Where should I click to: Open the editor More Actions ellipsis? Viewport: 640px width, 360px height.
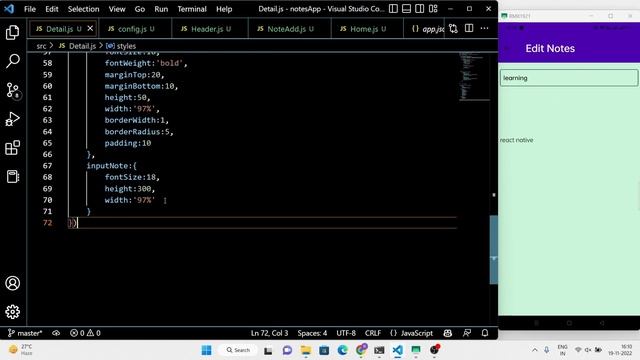484,29
